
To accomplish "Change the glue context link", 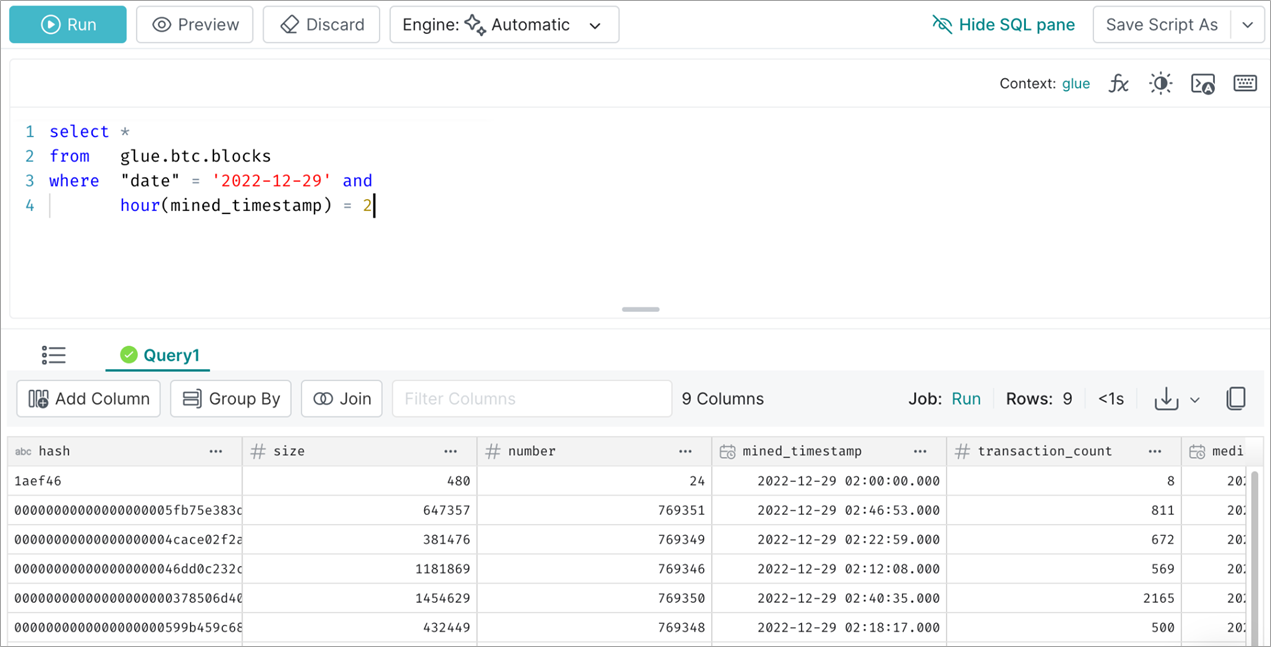I will click(x=1076, y=84).
